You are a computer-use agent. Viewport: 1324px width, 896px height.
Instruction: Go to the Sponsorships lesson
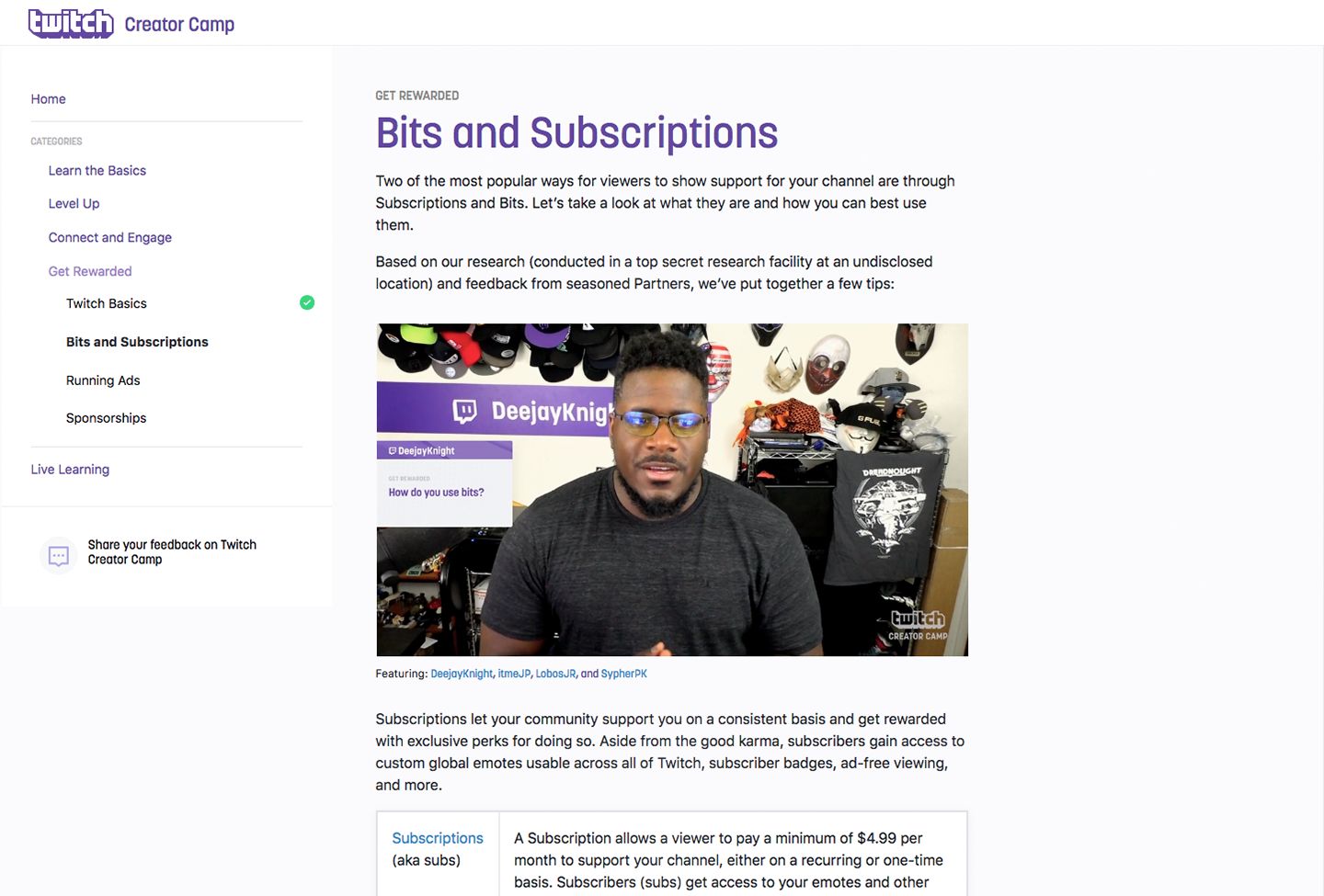107,418
